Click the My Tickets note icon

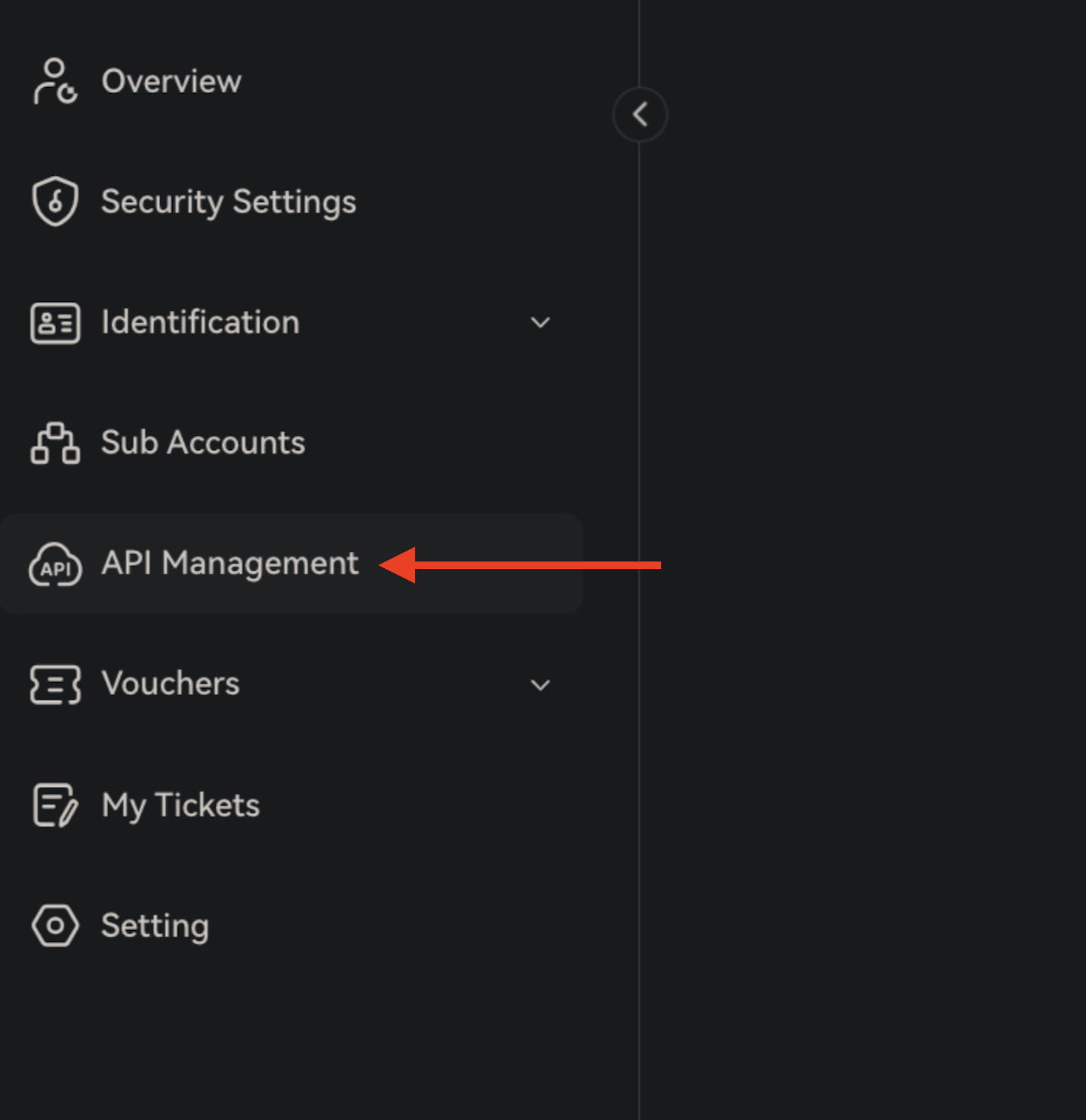click(55, 805)
